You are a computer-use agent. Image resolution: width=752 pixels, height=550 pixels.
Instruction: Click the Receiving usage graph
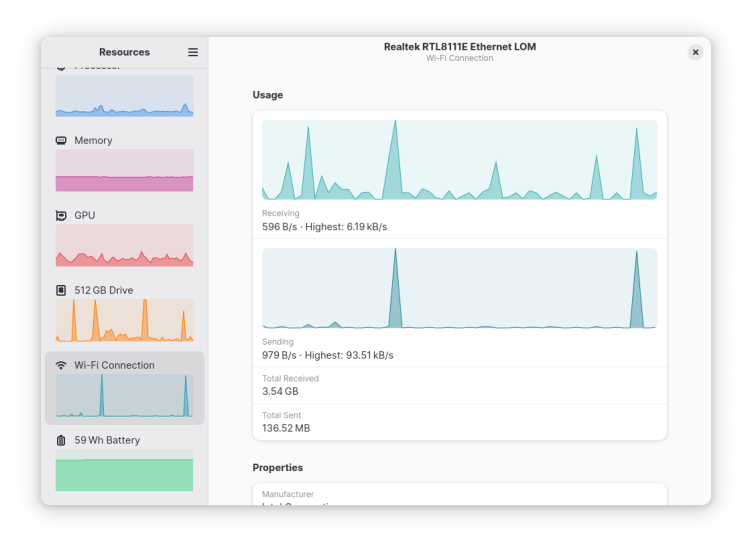pyautogui.click(x=459, y=160)
